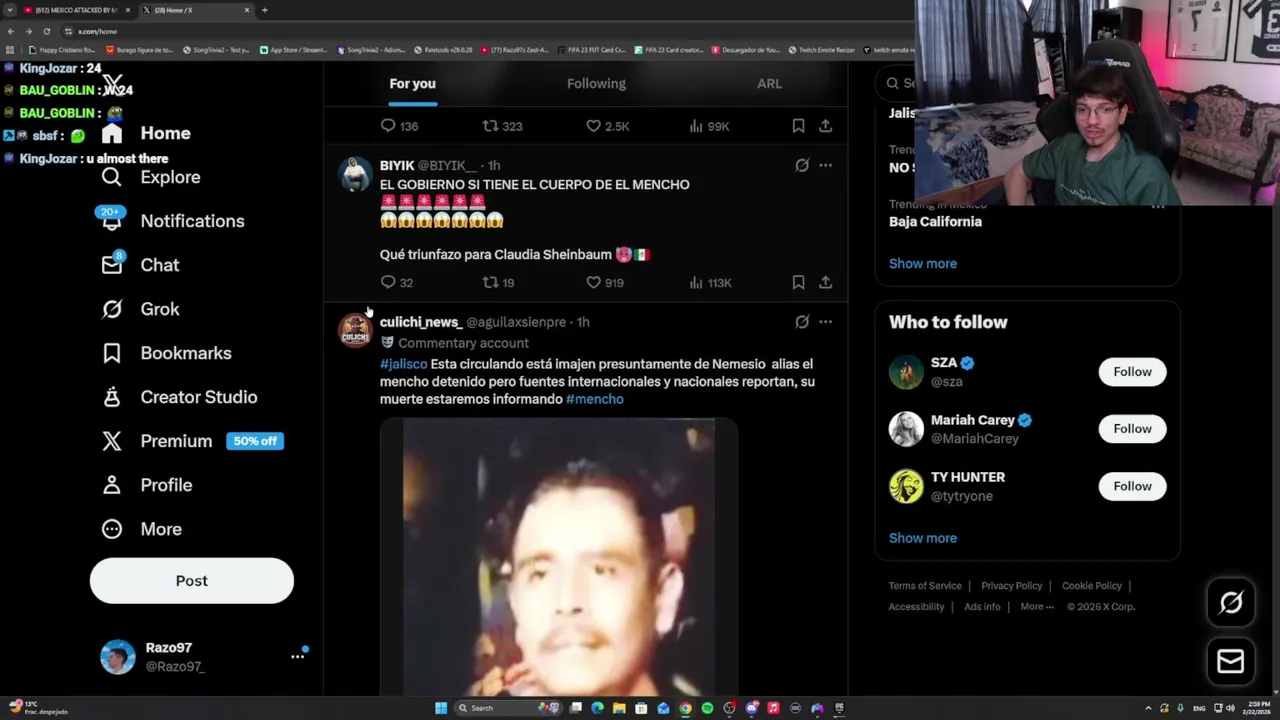1280x720 pixels.
Task: Open the Razo97 account avatar
Action: pos(117,657)
